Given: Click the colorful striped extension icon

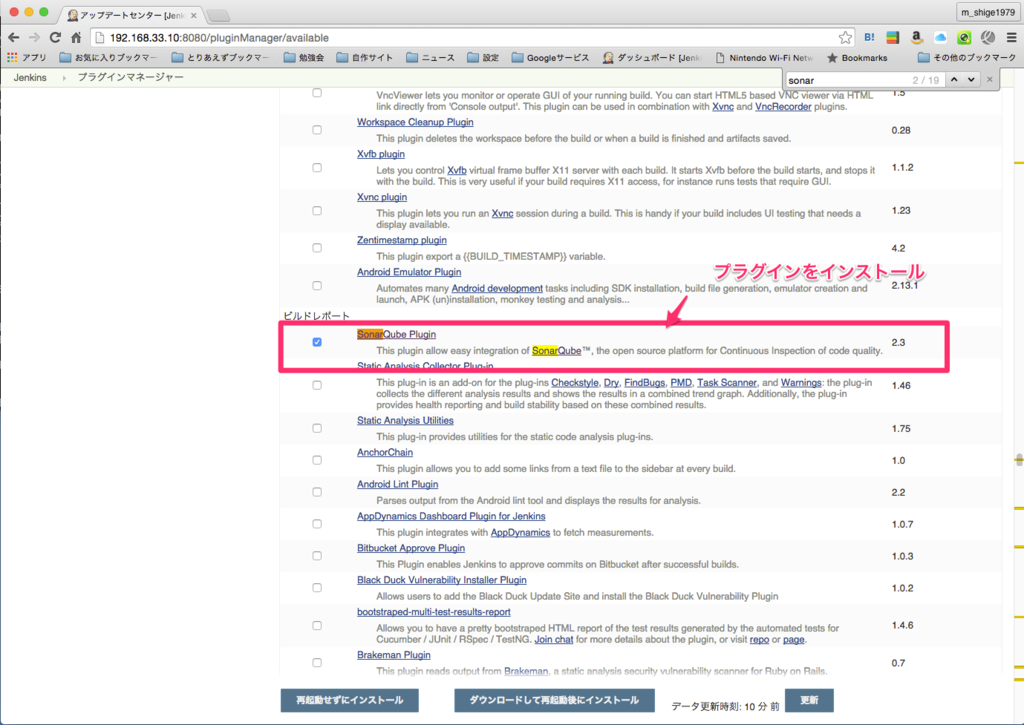Looking at the screenshot, I should (893, 38).
